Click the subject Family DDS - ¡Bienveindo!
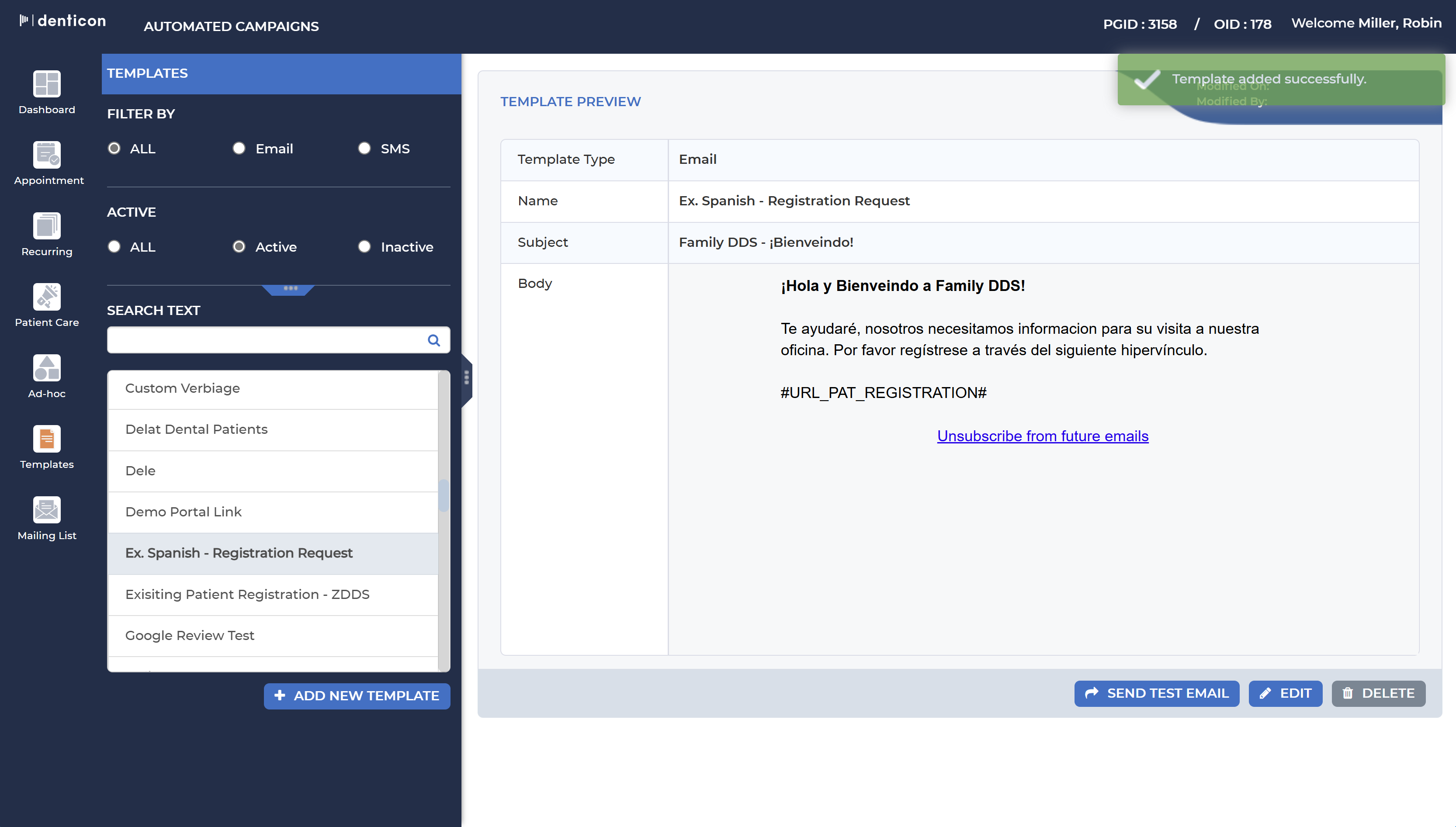This screenshot has width=1456, height=827. click(766, 242)
